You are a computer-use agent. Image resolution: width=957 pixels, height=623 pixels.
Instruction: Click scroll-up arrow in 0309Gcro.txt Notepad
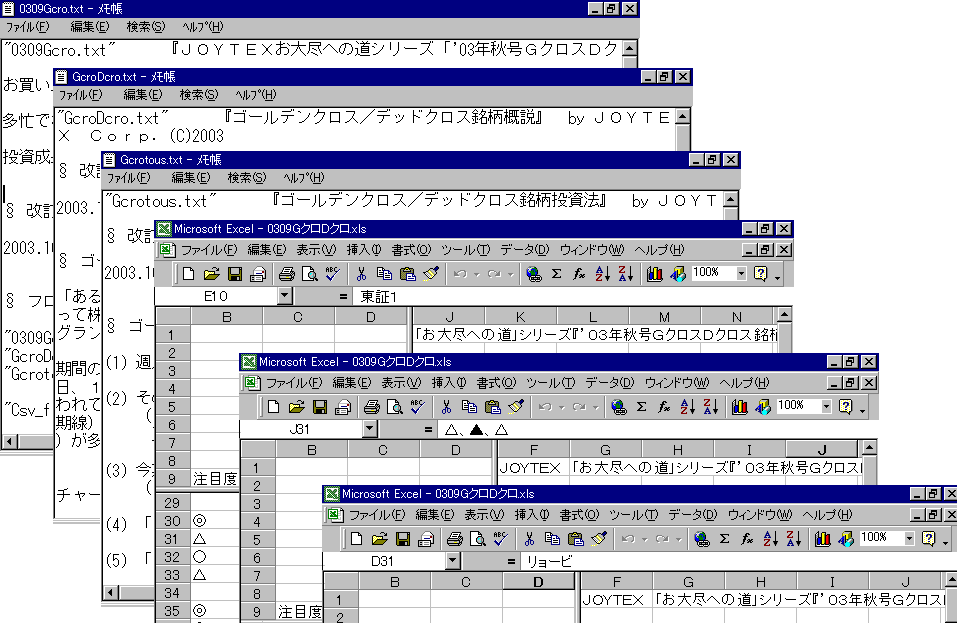630,48
